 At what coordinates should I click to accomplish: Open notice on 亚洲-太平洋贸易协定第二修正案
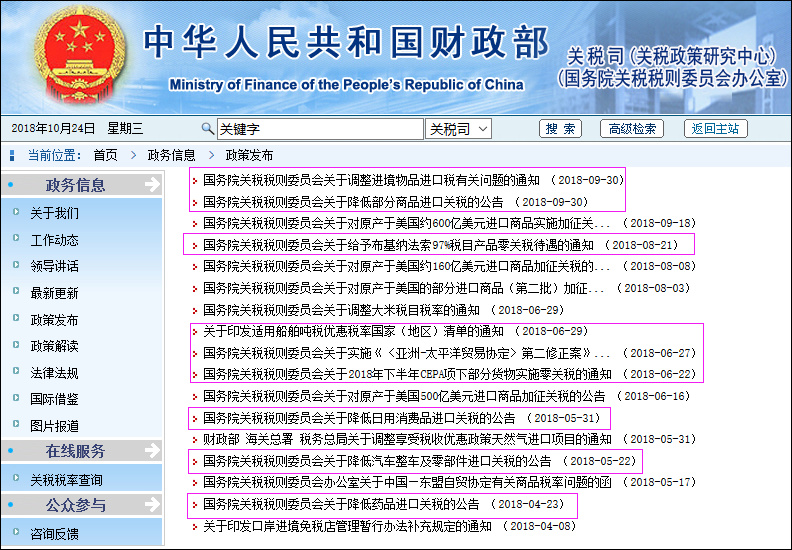[407, 353]
